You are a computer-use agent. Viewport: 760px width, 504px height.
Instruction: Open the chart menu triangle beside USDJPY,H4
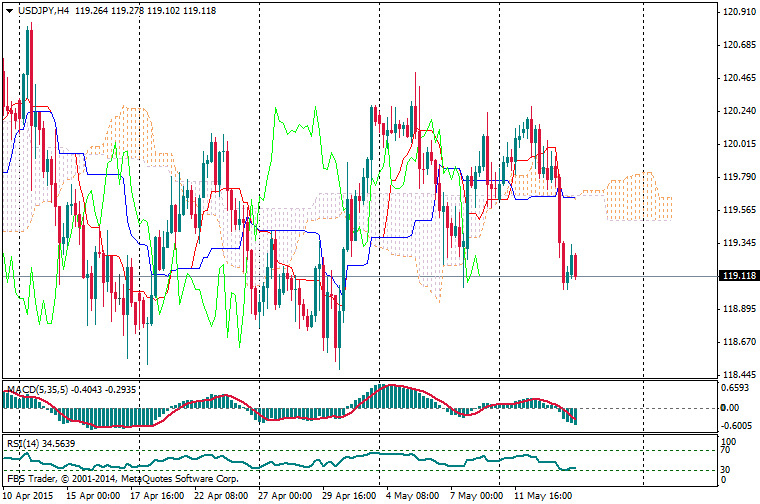[x=9, y=11]
